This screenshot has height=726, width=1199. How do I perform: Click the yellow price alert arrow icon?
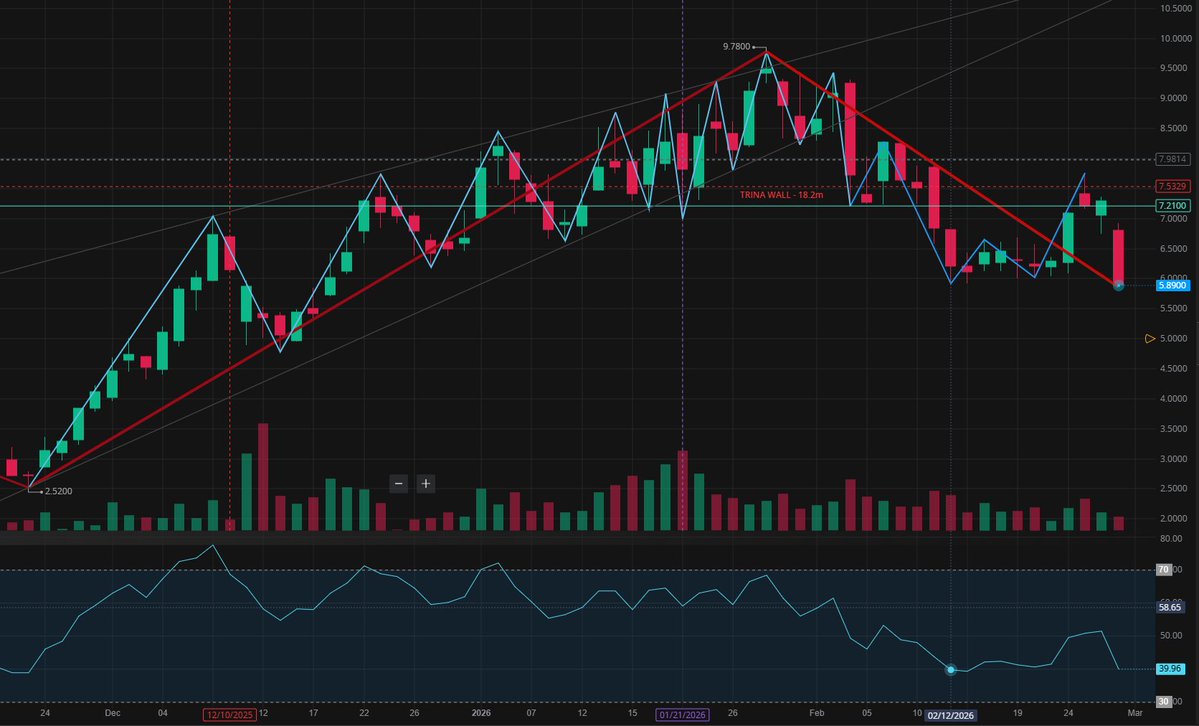point(1150,338)
